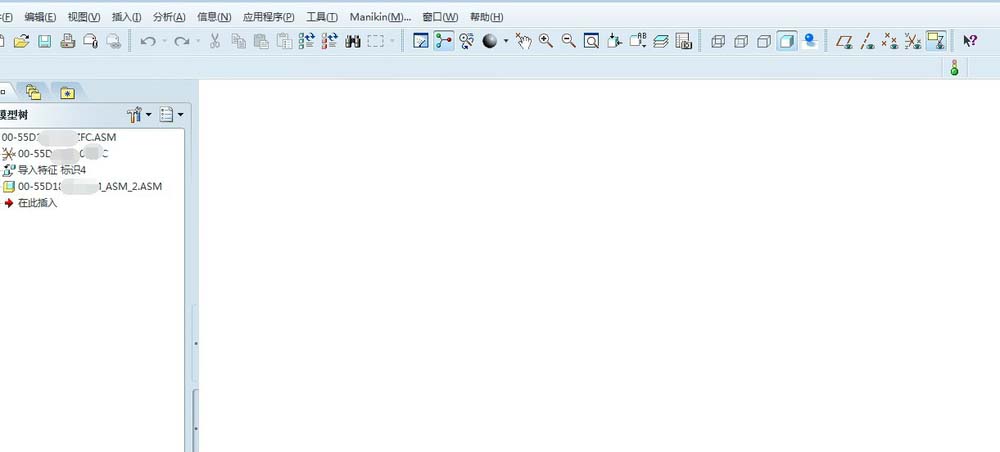Regenerate the model (green checklist icon)
Viewport: 1000px width, 452px height.
pyautogui.click(x=307, y=41)
